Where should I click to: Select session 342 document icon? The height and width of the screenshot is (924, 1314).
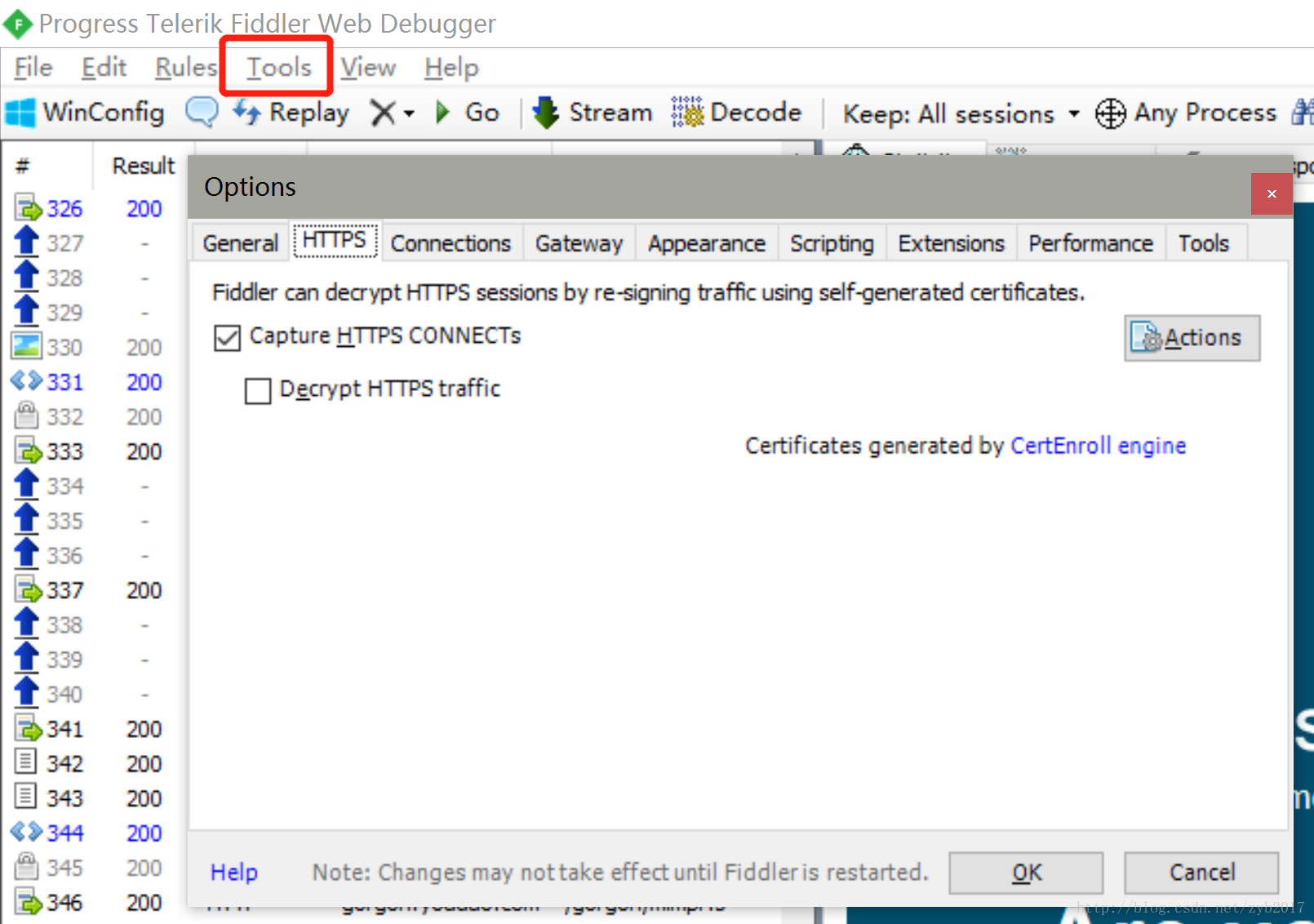(26, 762)
